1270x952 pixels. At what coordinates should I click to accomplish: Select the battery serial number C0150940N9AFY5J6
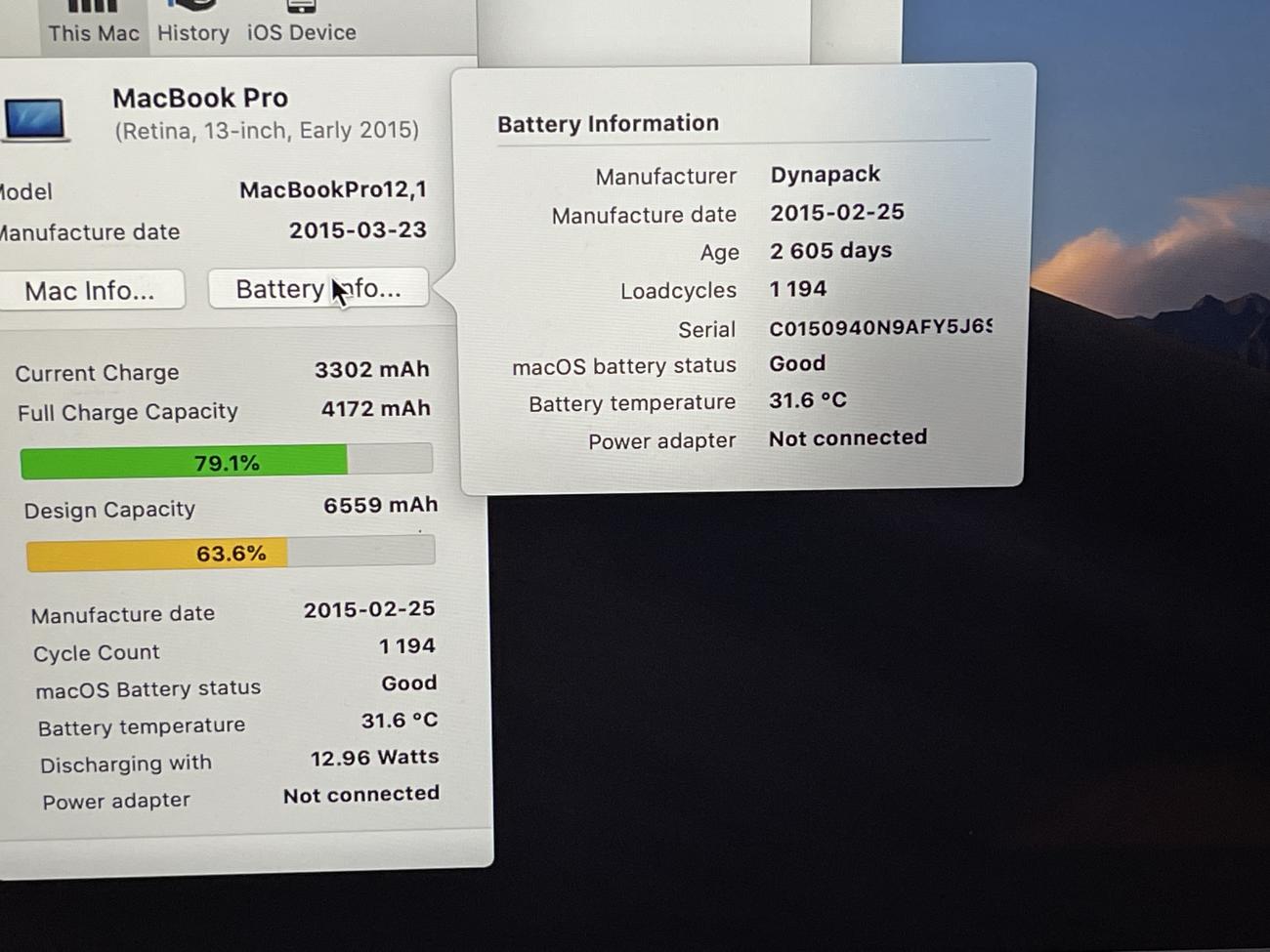click(880, 327)
